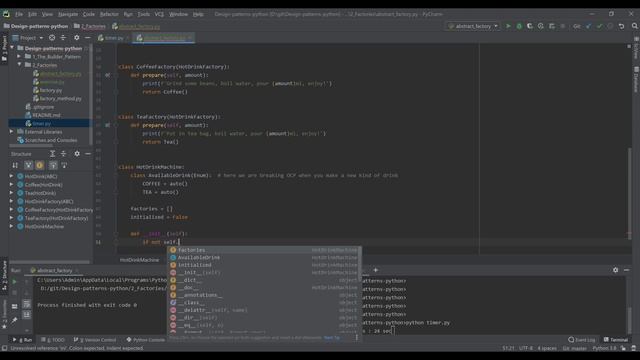This screenshot has height=360, width=640.
Task: Collapse all in the Structure panel
Action: 63,154
